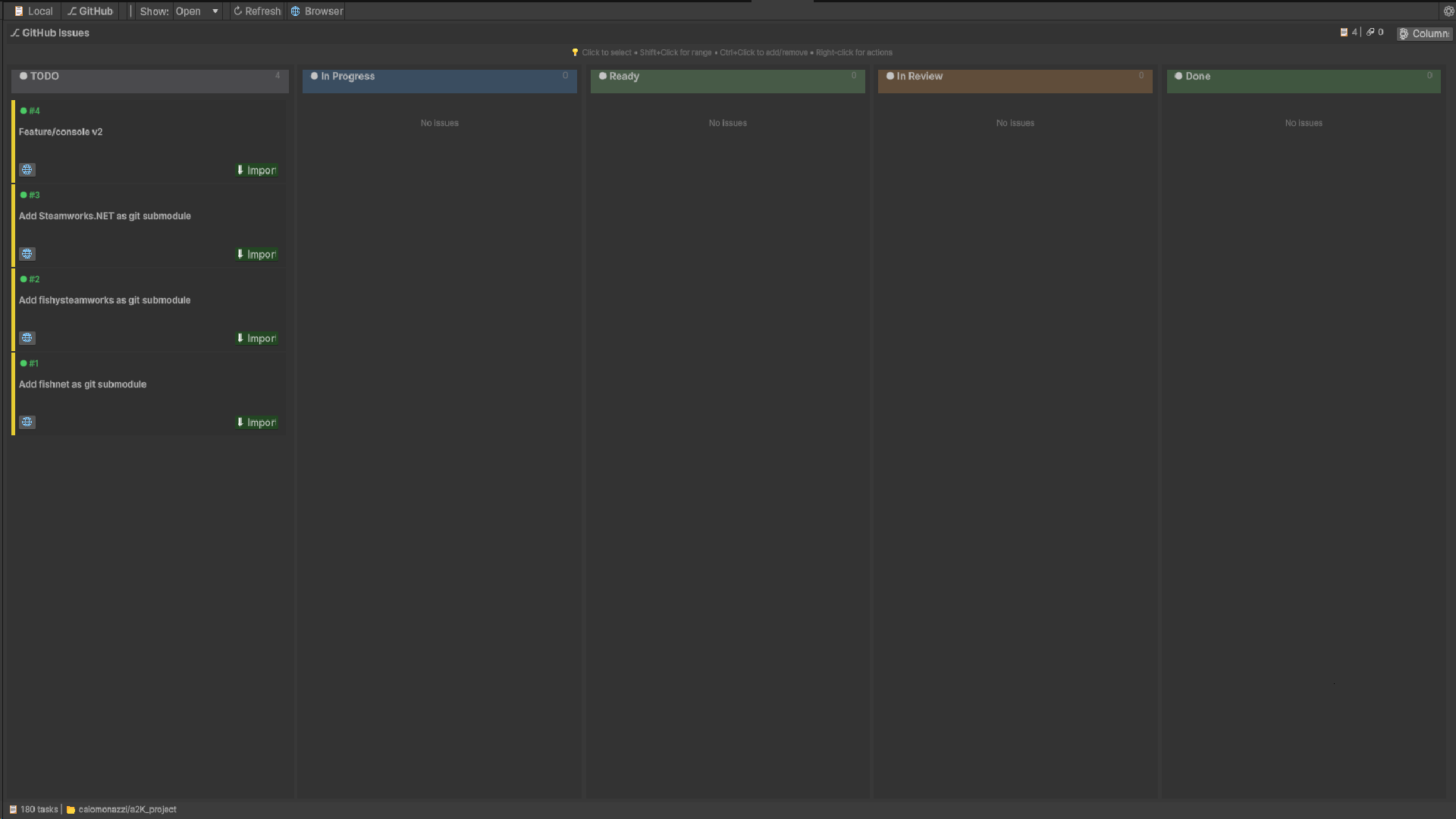Click the globe icon on issue #1 card
This screenshot has height=819, width=1456.
tap(27, 422)
